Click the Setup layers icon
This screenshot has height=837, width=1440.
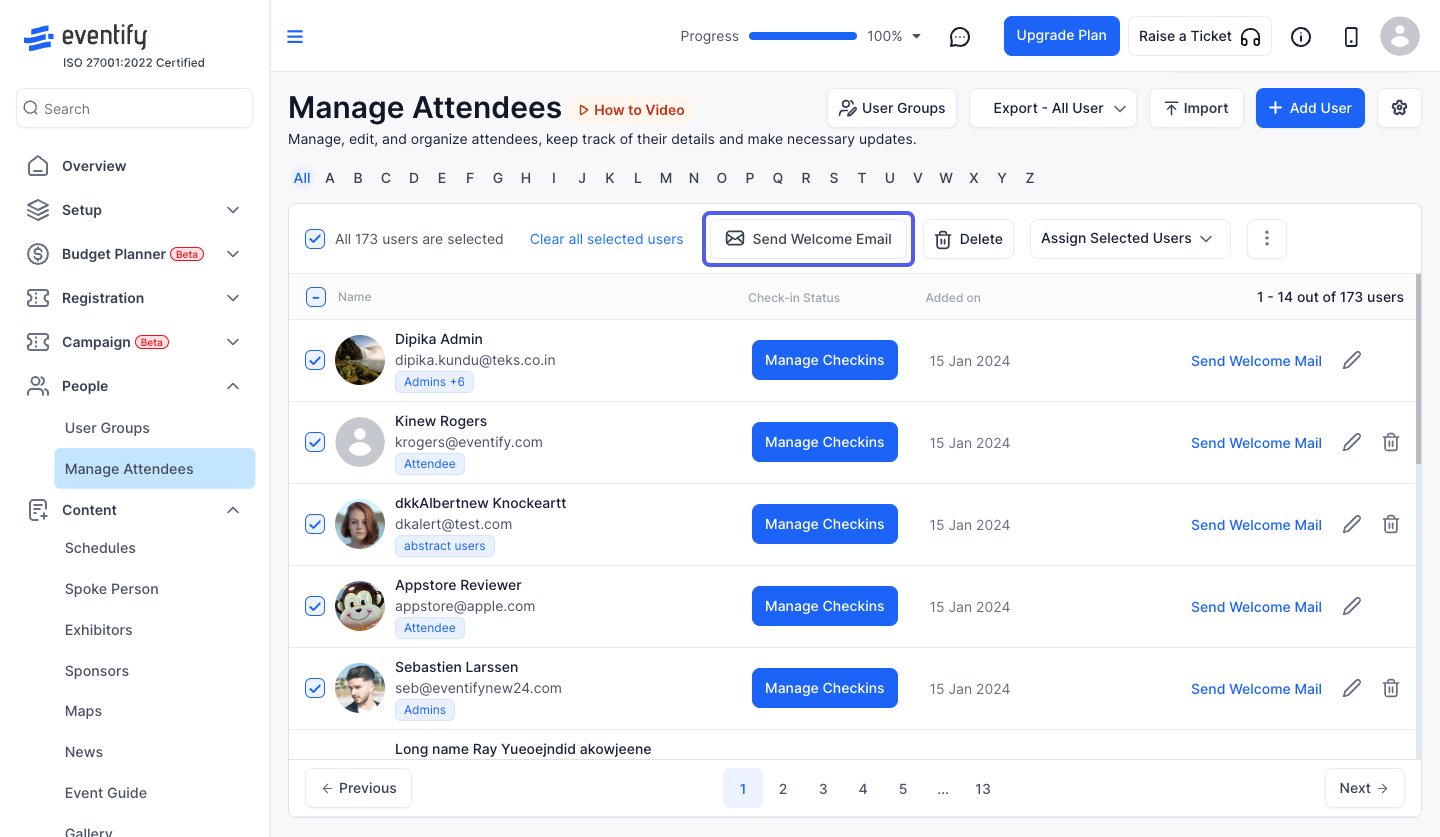[38, 210]
